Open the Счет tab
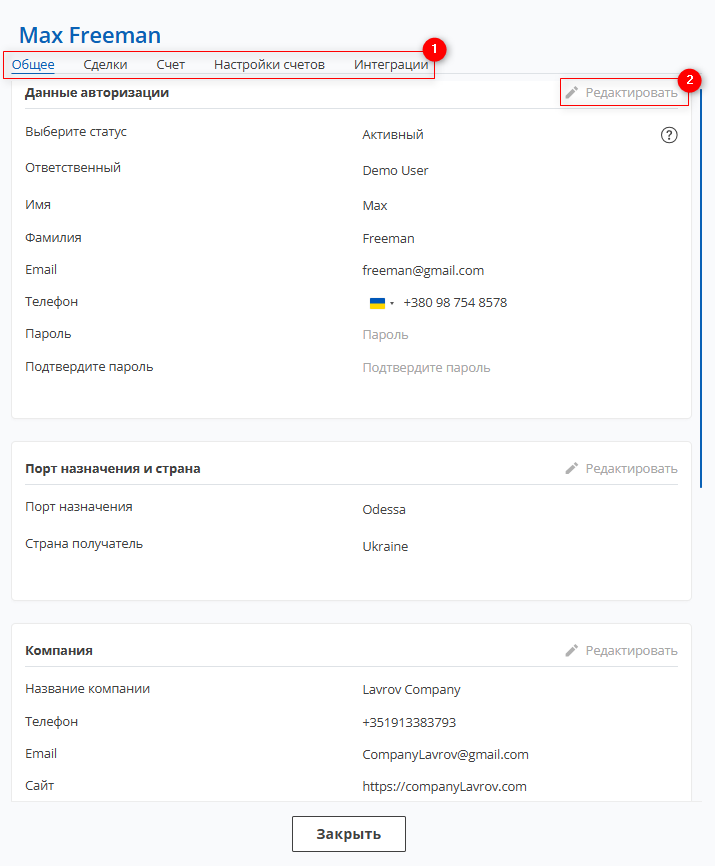Screen dimensions: 715x866 171,65
